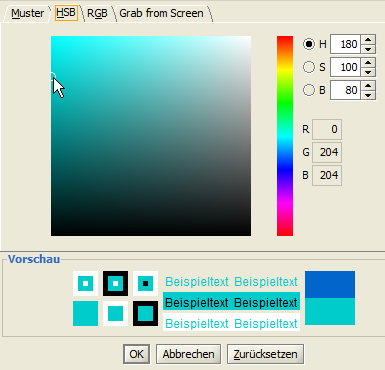Pick a color in the saturation-brightness square
Viewport: 385px width, 370px height.
pyautogui.click(x=151, y=136)
